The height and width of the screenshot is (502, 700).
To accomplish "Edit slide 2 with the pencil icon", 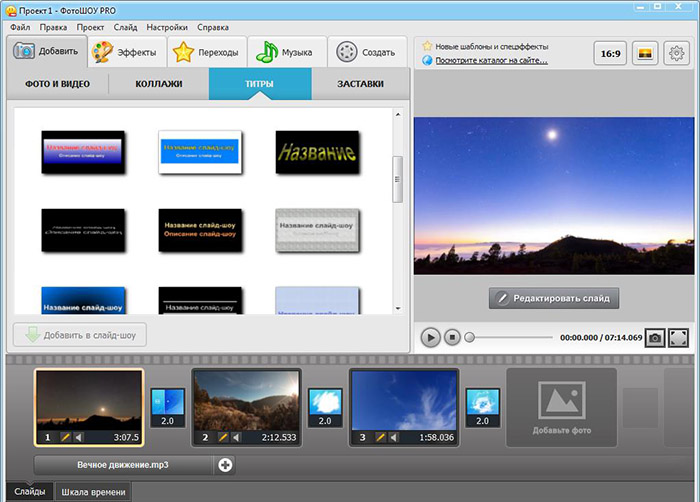I will (223, 437).
